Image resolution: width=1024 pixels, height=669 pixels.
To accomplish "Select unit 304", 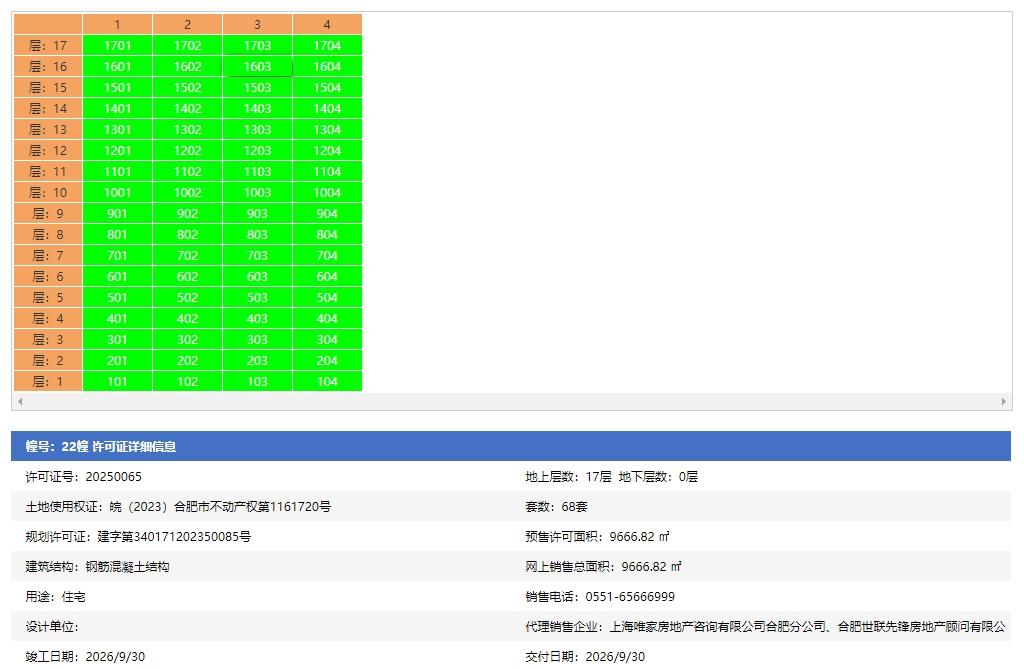I will (327, 339).
